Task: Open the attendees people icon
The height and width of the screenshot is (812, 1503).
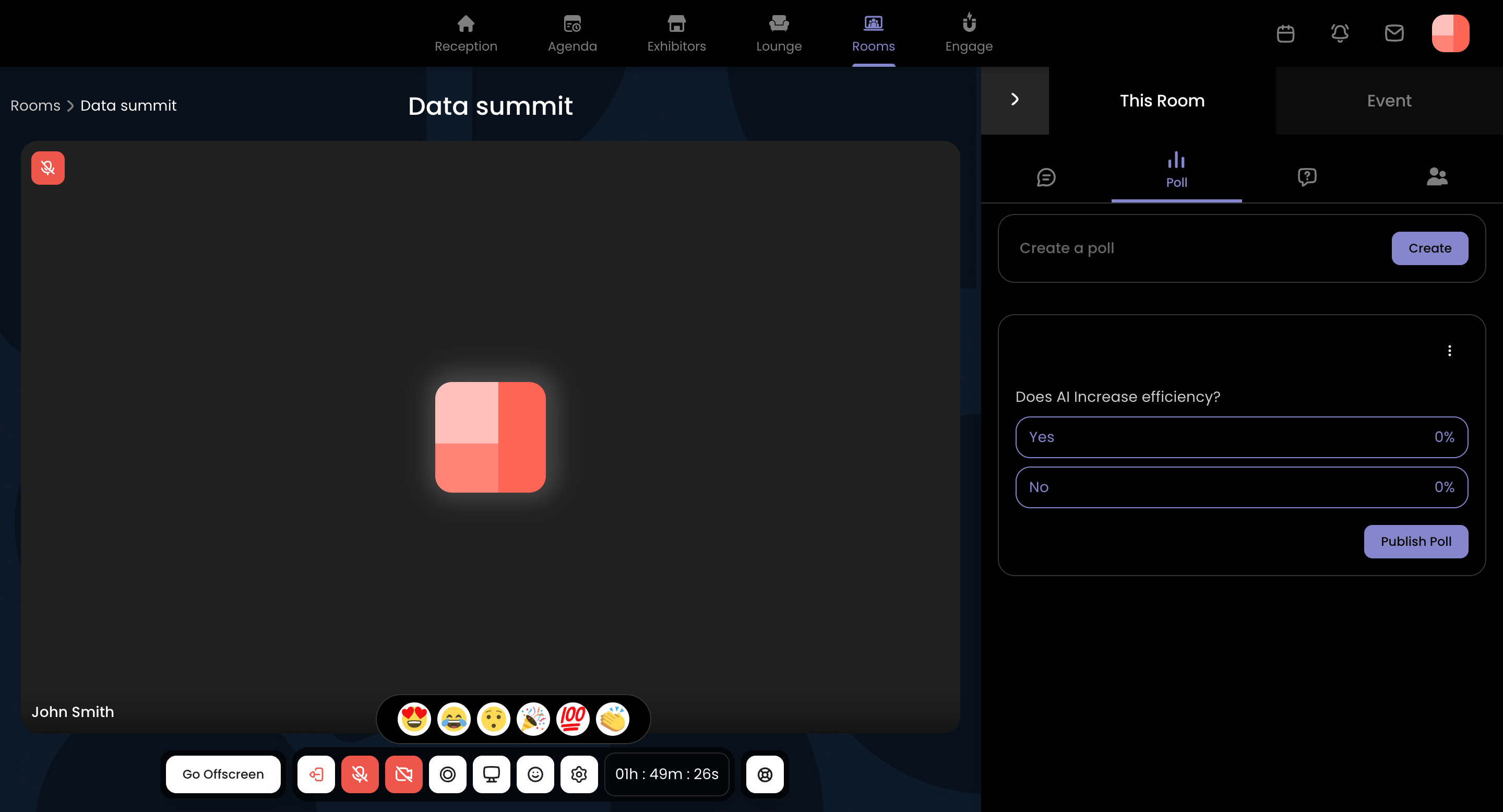Action: click(x=1437, y=176)
